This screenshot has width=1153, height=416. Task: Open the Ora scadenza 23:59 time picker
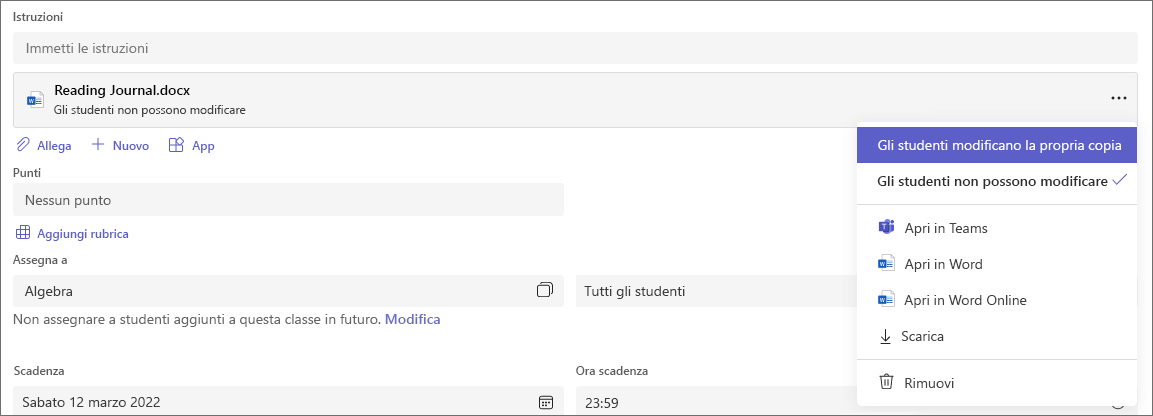point(717,401)
